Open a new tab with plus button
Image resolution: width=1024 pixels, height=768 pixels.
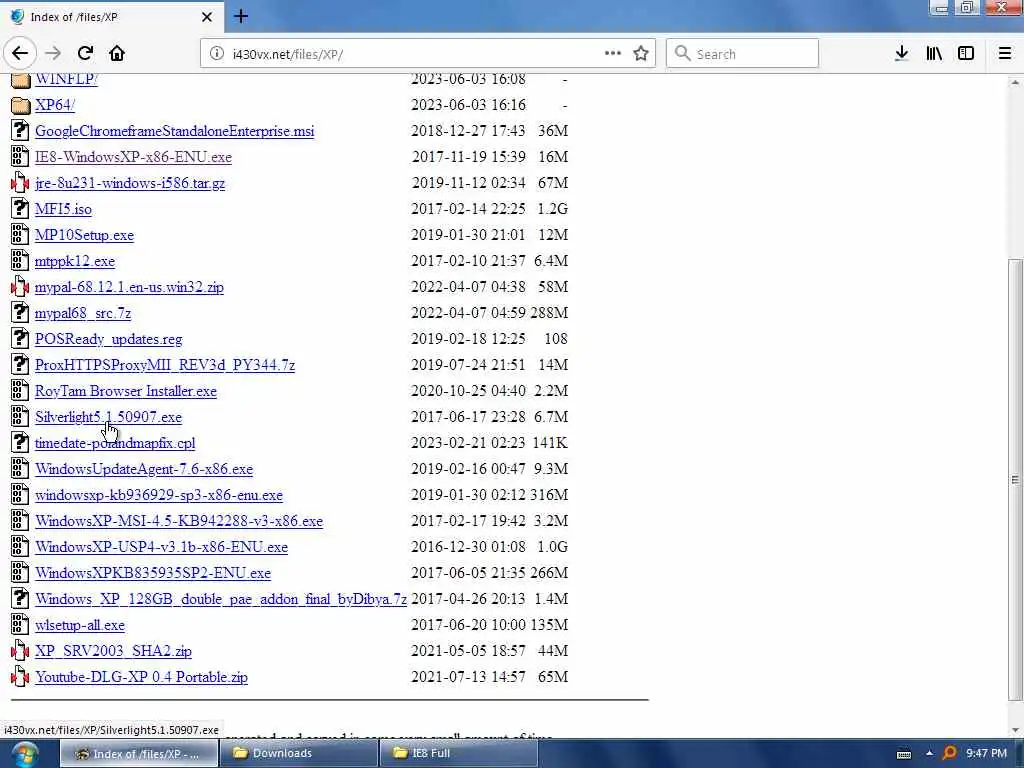tap(241, 16)
